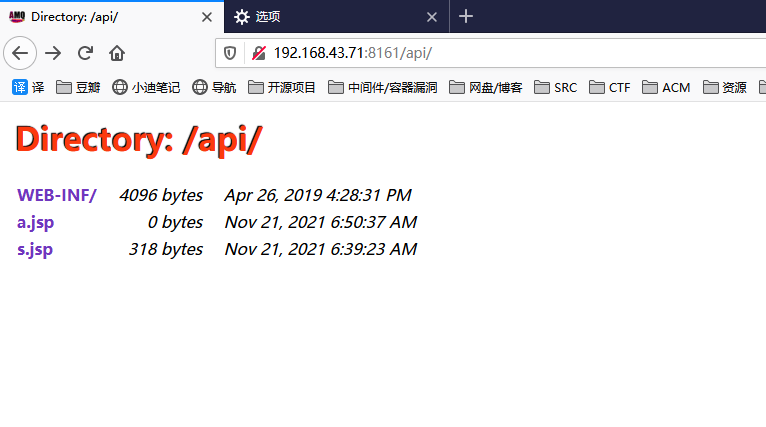Close the 选项 tab
The image size is (766, 427).
432,17
